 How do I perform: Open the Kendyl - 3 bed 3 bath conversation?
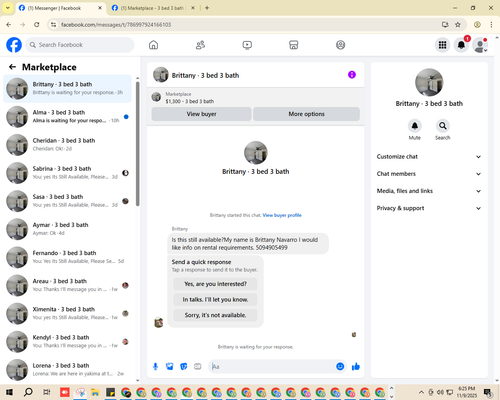click(x=67, y=341)
